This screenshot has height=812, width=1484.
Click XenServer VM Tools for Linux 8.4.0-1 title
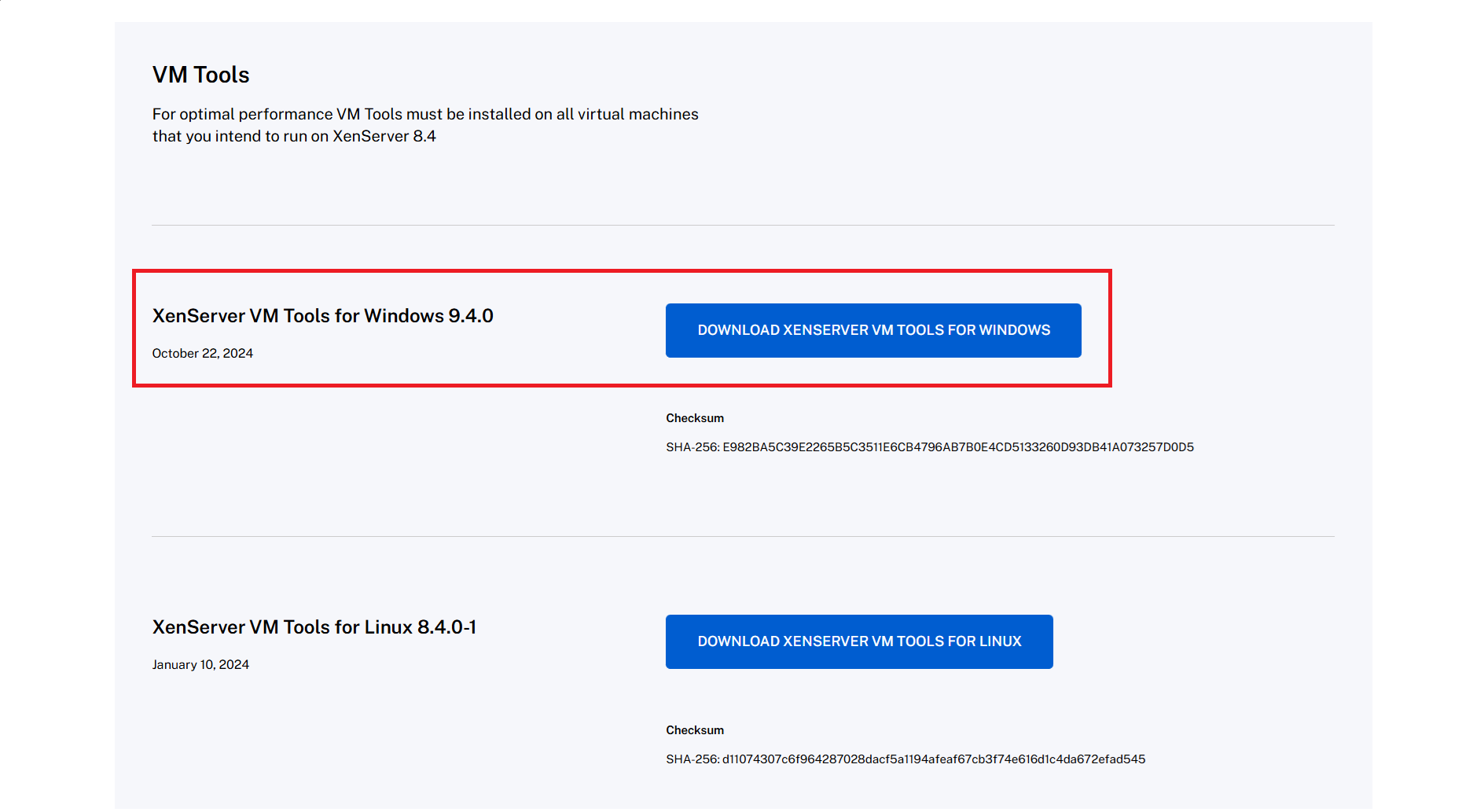(x=314, y=627)
